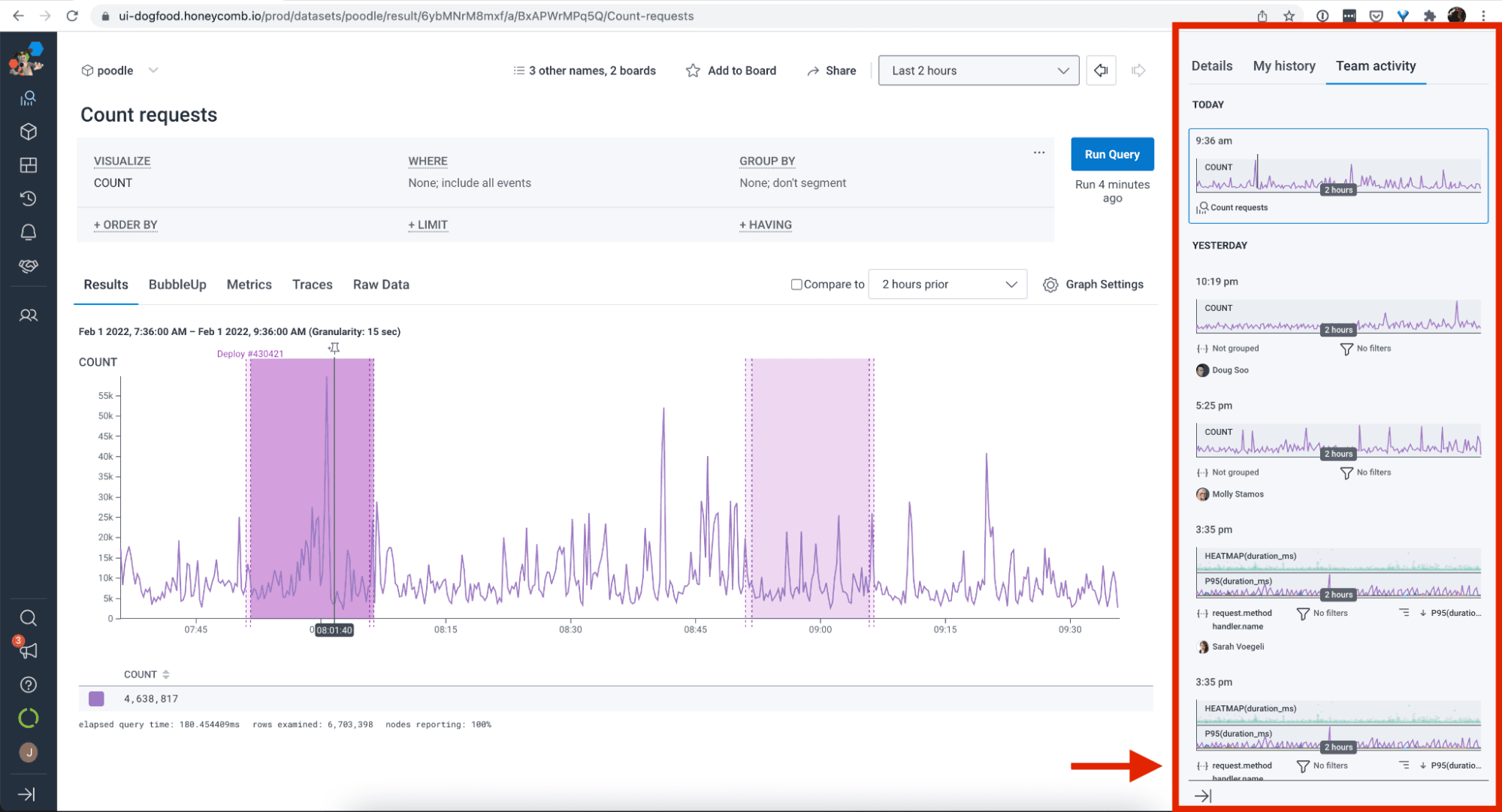
Task: Click the datasets cube icon in sidebar
Action: pyautogui.click(x=28, y=131)
